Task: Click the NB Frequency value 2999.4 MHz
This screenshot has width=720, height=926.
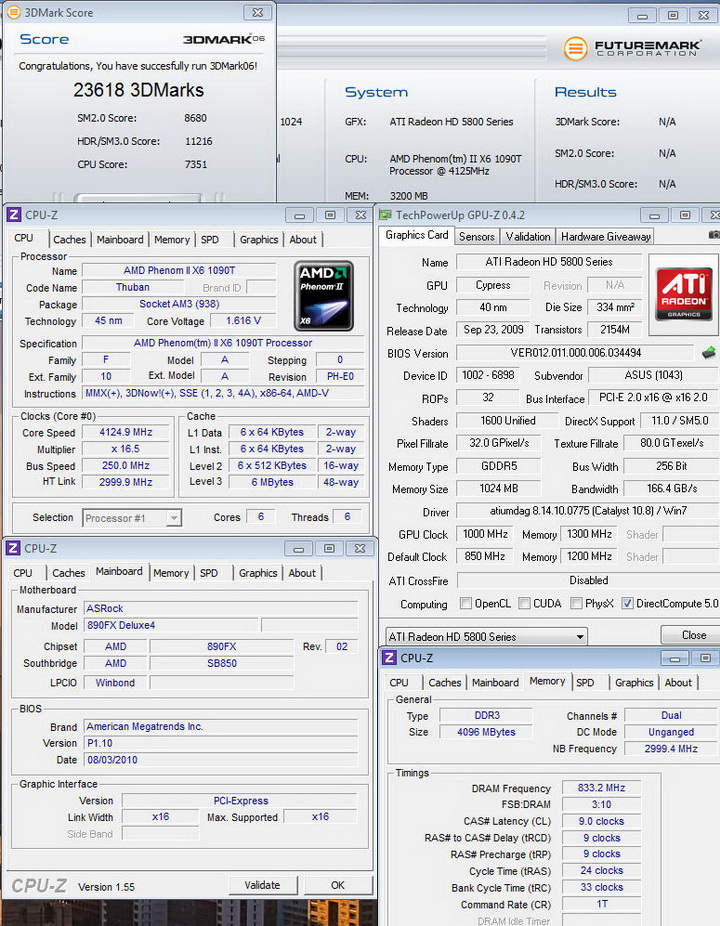Action: (671, 748)
